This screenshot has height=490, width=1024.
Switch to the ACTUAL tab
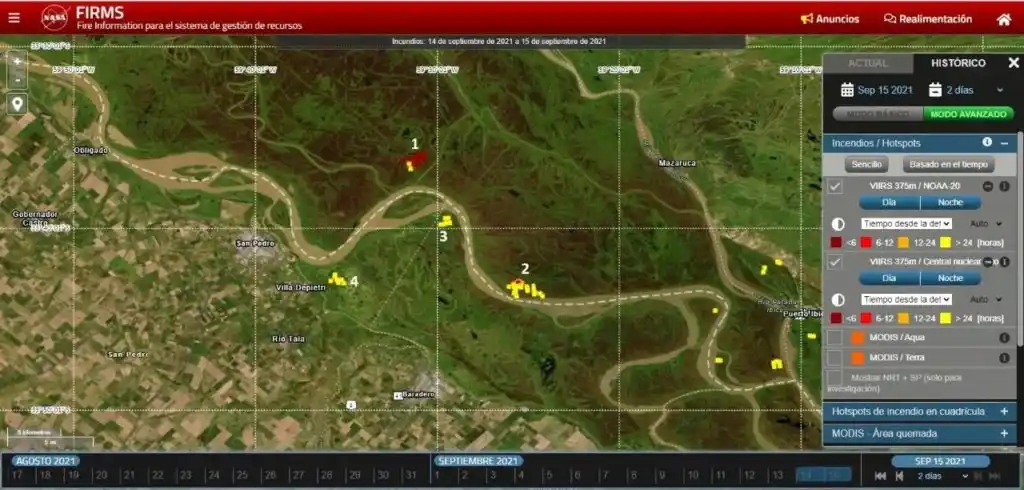click(867, 63)
